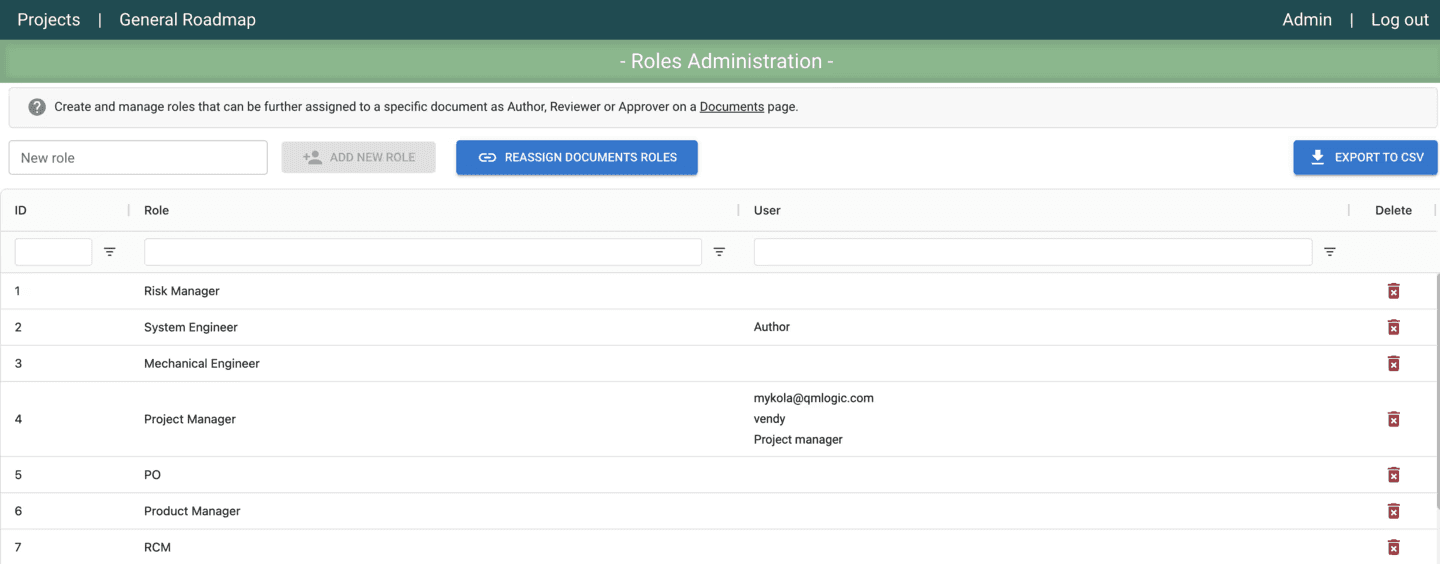Delete the Project Manager role

click(1393, 419)
